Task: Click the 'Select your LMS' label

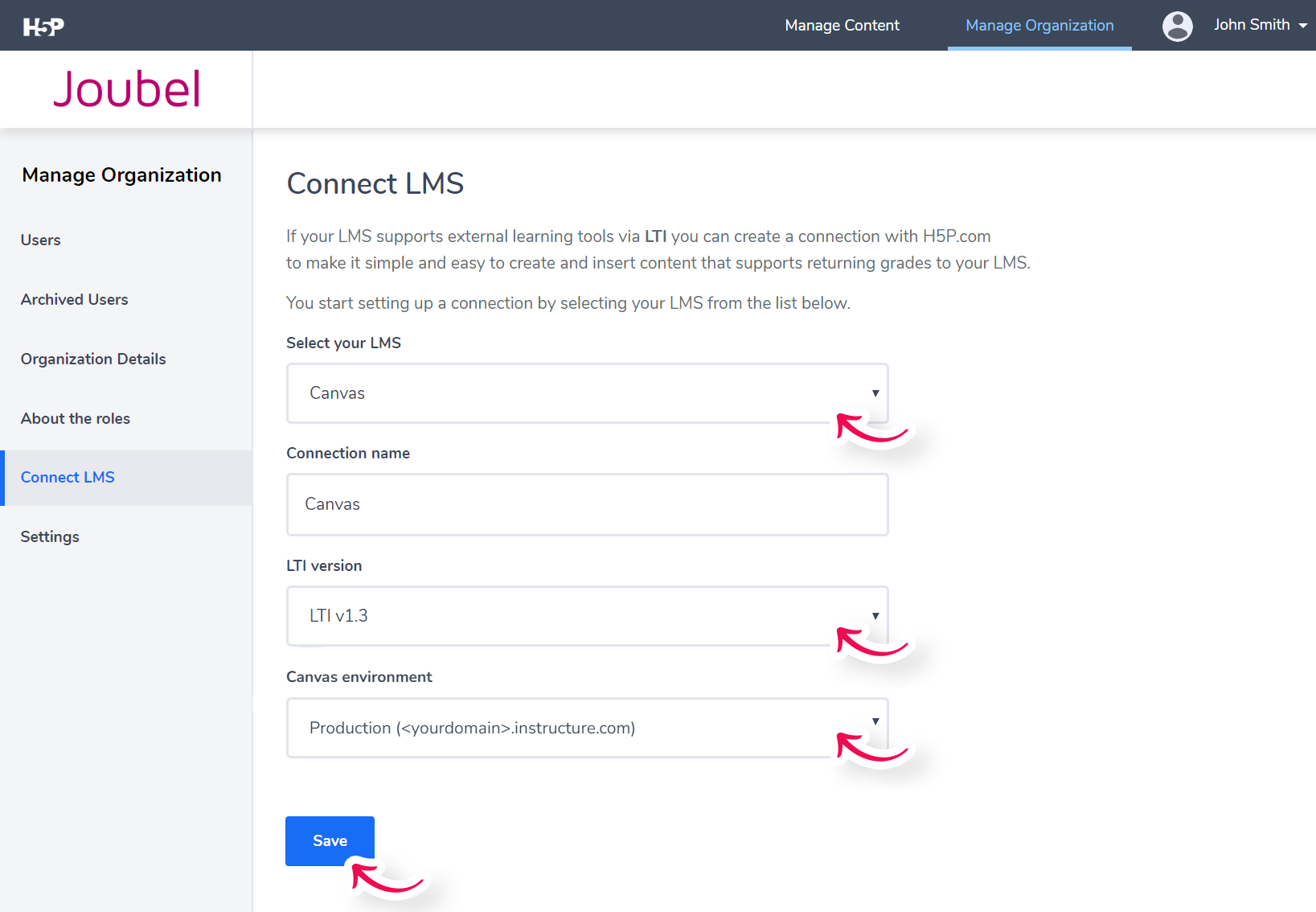Action: tap(343, 343)
